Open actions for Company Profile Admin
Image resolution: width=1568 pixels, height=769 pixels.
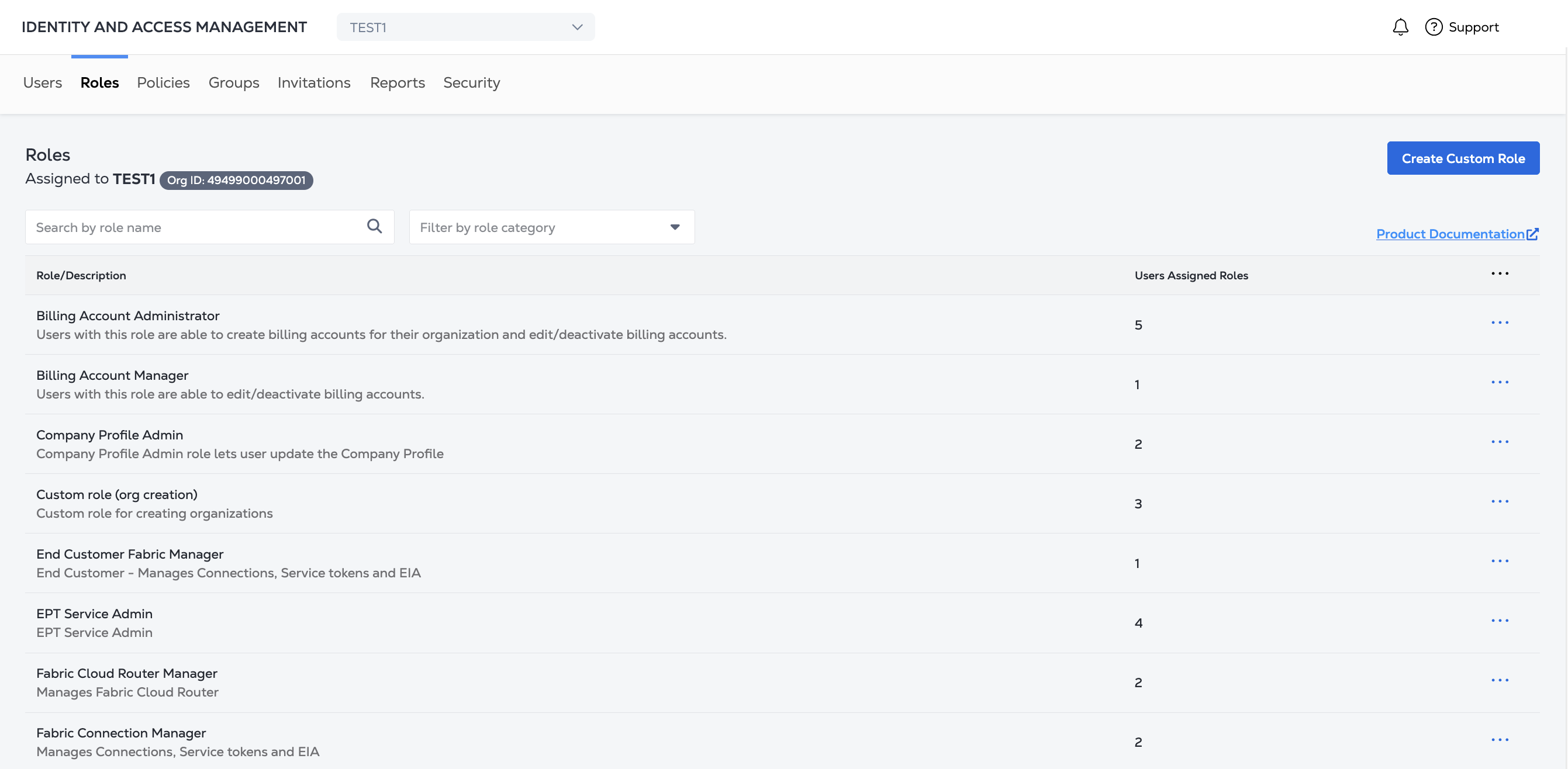click(x=1500, y=442)
